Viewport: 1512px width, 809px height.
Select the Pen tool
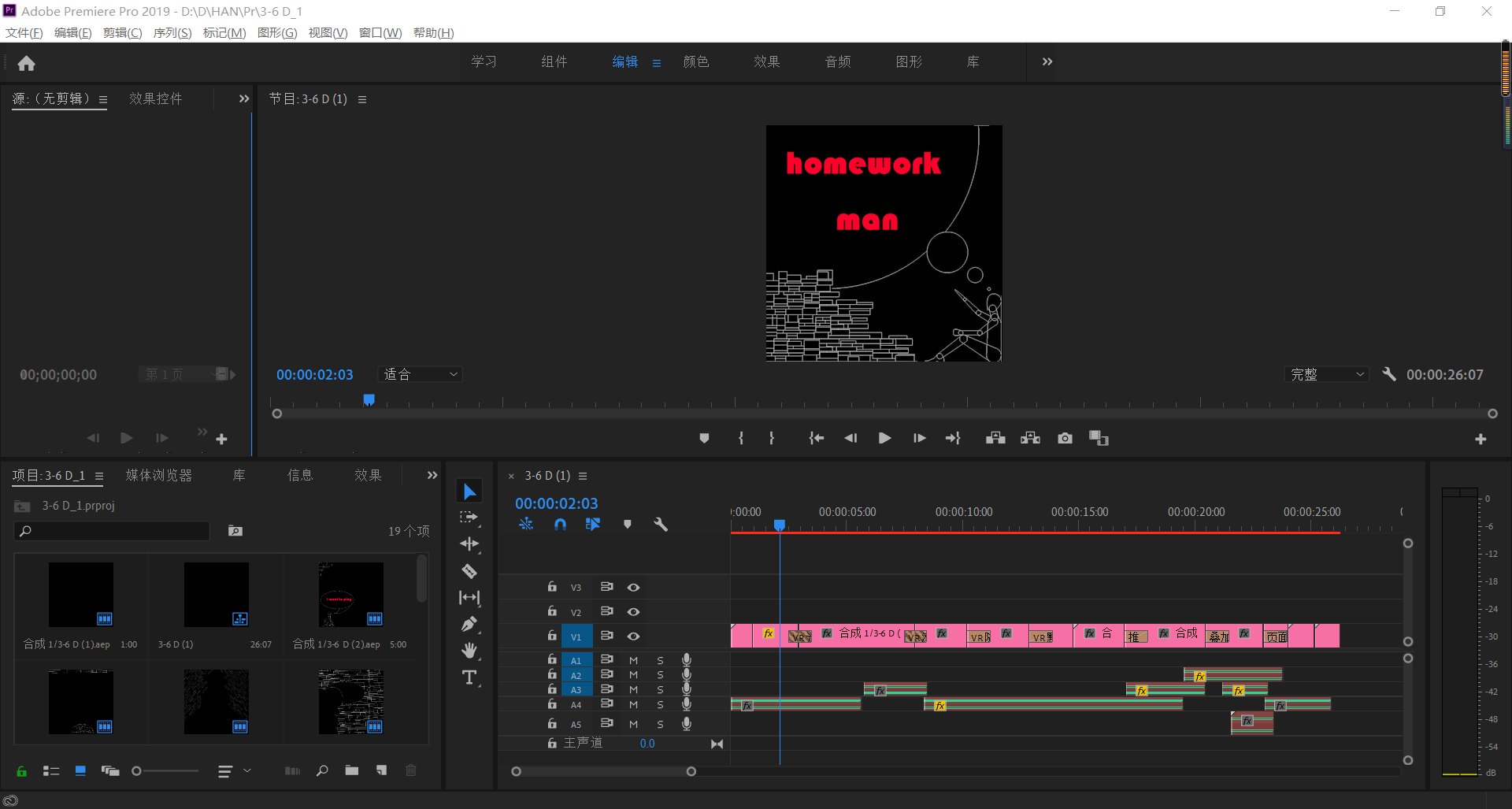[x=469, y=625]
